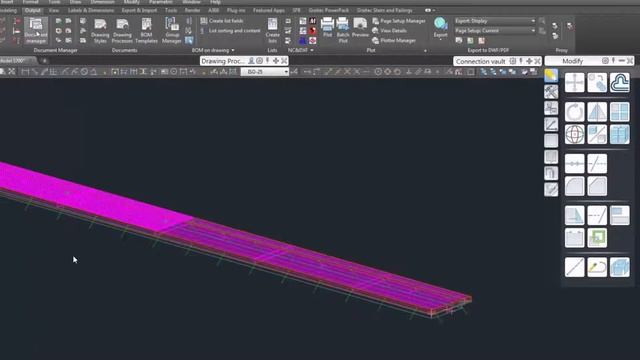This screenshot has width=640, height=360.
Task: Open the Window menu
Action: click(191, 2)
